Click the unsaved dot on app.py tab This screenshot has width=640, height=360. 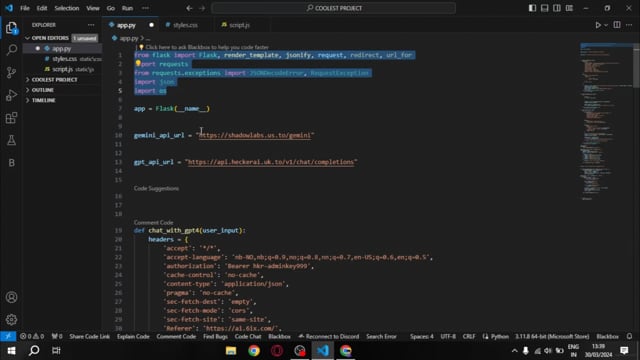coord(151,25)
